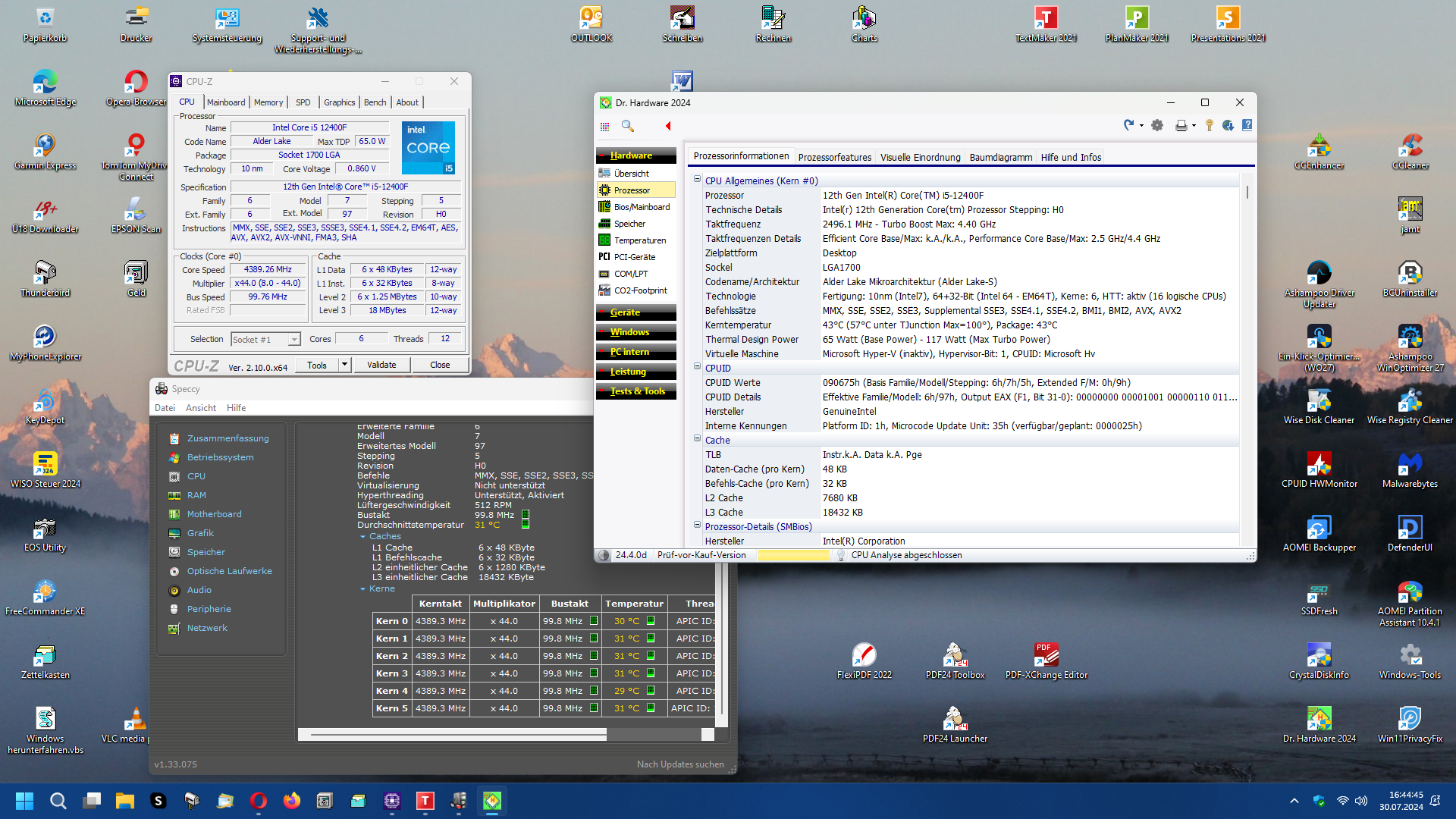Open Temperaturen in the Hardware sidebar
The image size is (1456, 819).
(x=639, y=240)
